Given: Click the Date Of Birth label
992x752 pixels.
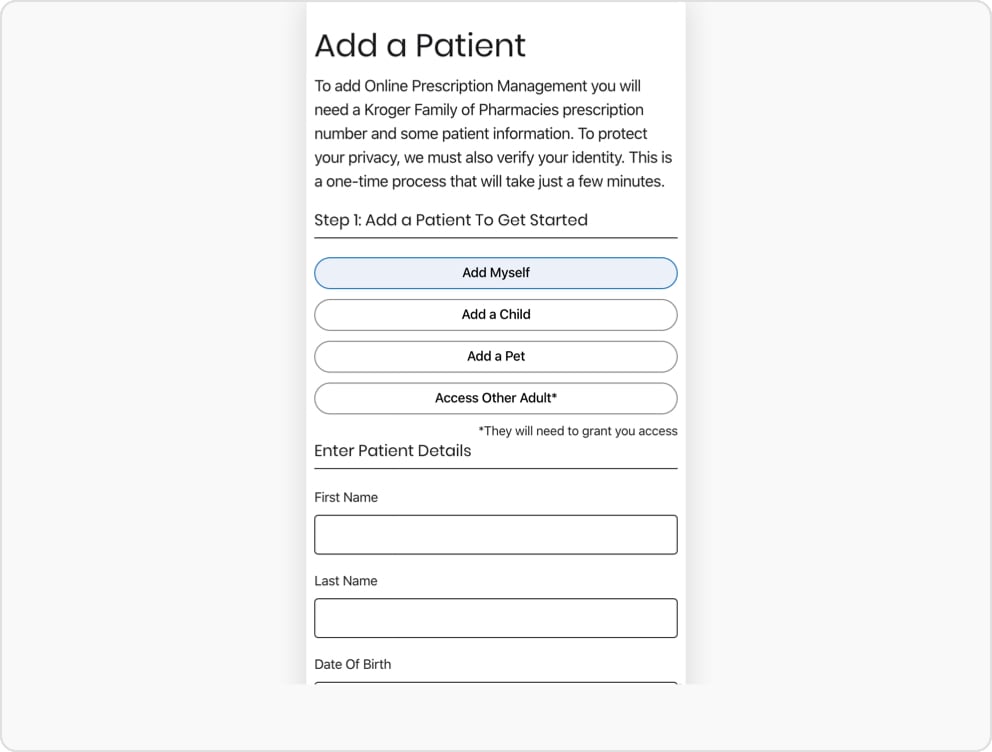Looking at the screenshot, I should point(353,665).
